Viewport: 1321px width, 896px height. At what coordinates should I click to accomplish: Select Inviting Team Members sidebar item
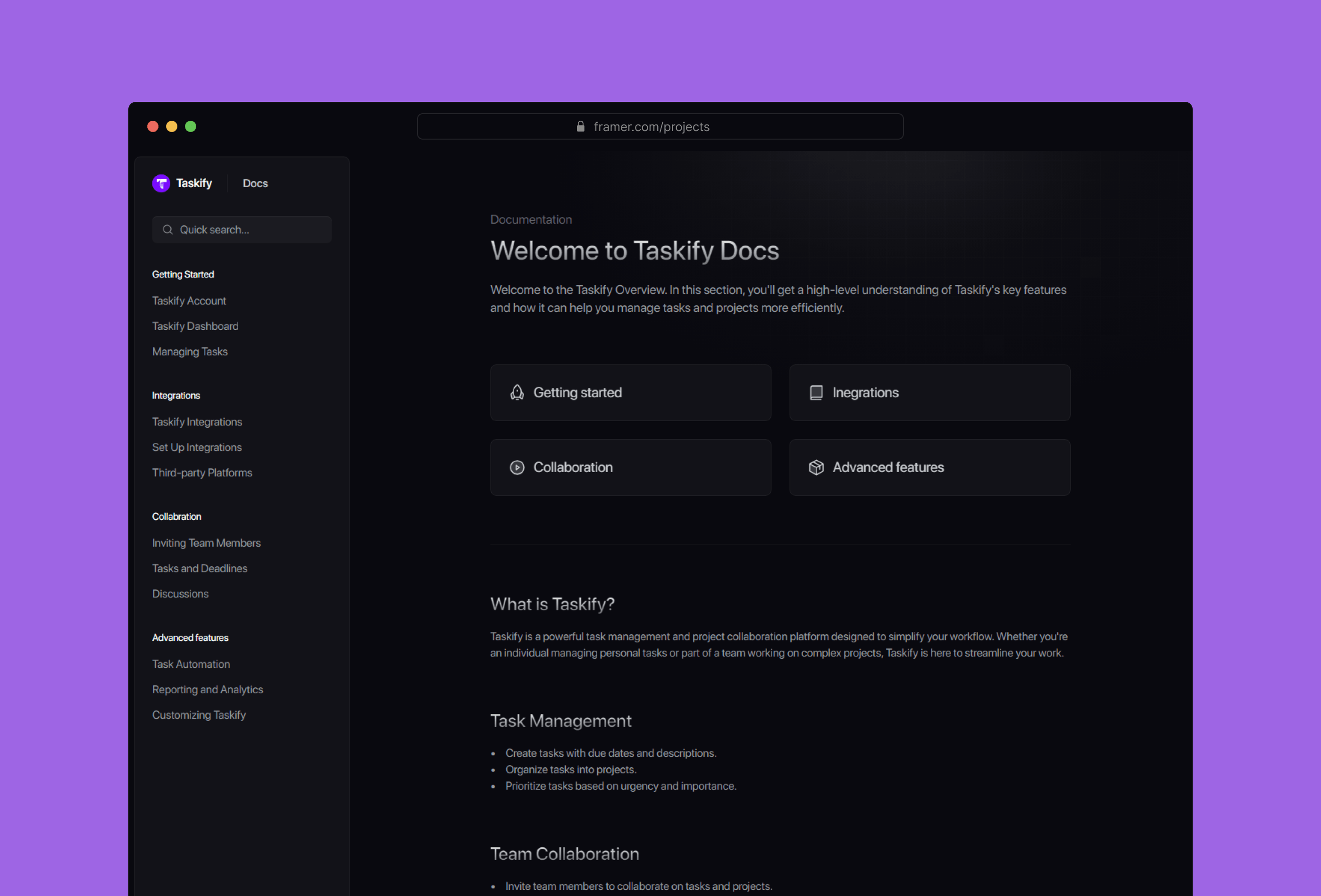[x=207, y=542]
